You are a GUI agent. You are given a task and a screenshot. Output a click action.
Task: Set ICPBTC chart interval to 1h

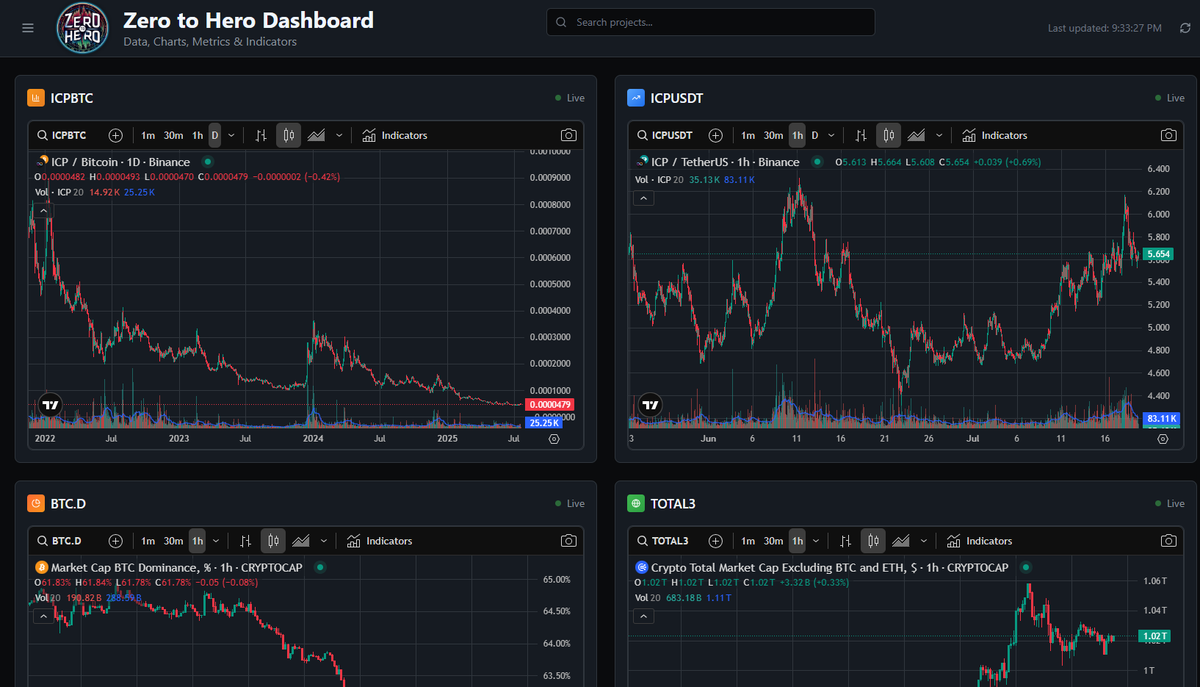tap(198, 135)
